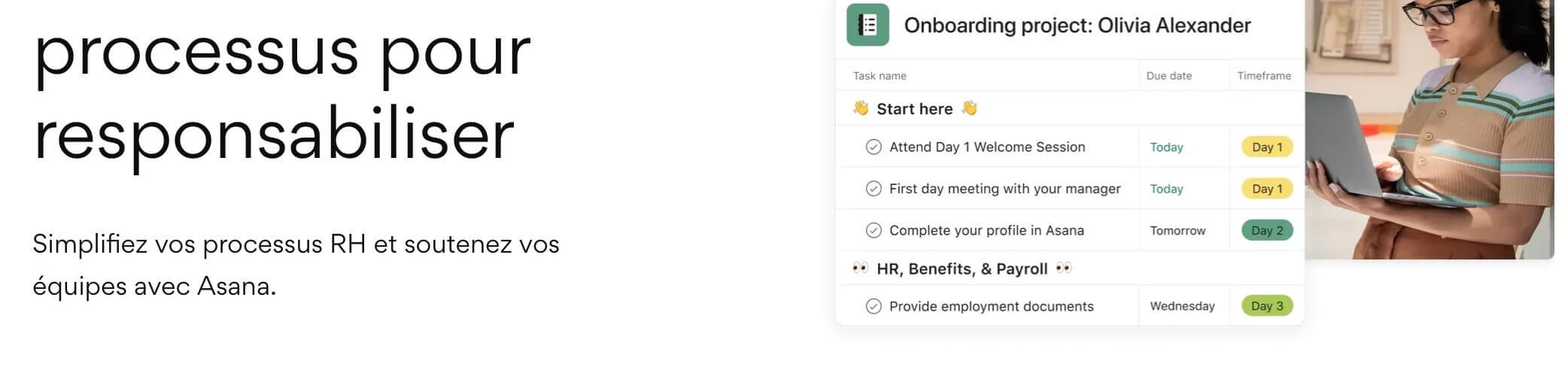1568x376 pixels.
Task: Open the Wednesday due date
Action: tap(1182, 306)
